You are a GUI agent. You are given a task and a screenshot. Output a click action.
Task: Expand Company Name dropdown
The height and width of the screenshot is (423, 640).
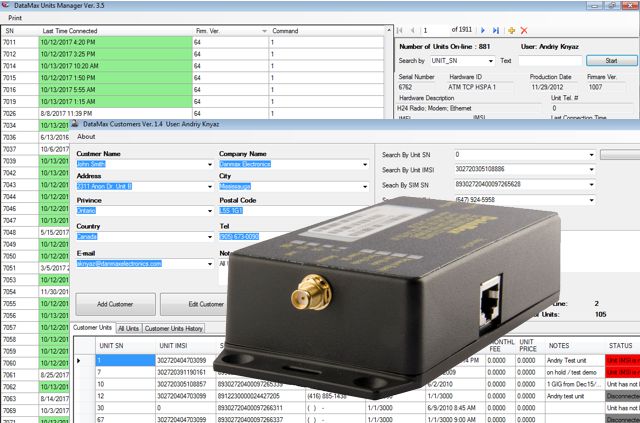[x=365, y=164]
